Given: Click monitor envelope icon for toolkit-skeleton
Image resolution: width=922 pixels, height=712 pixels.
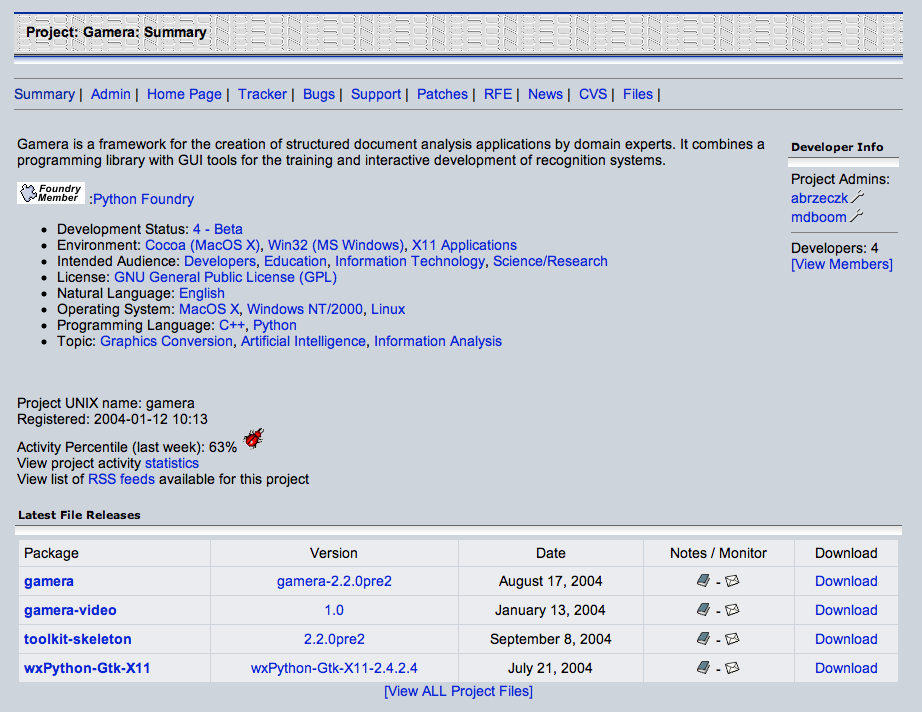Looking at the screenshot, I should (x=732, y=639).
